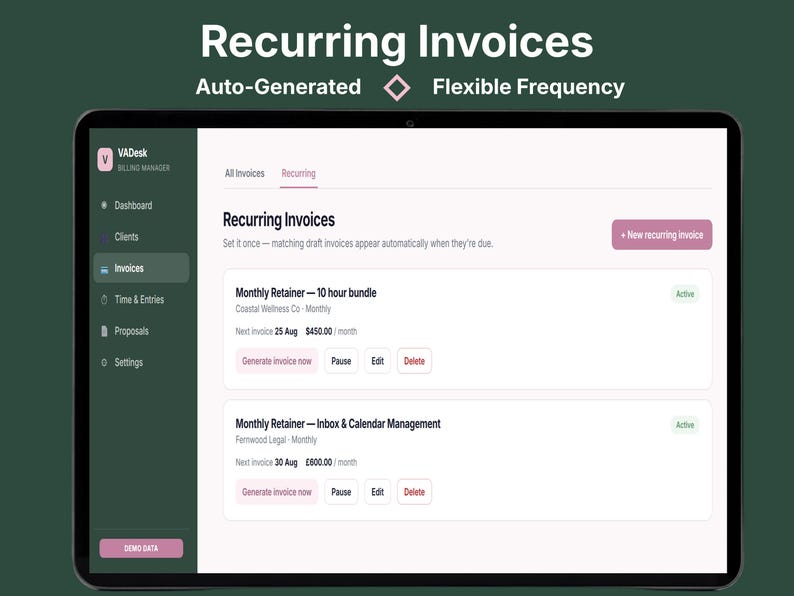Click the 'Monthly Retainer — 10 hour bundle' title

tap(306, 293)
